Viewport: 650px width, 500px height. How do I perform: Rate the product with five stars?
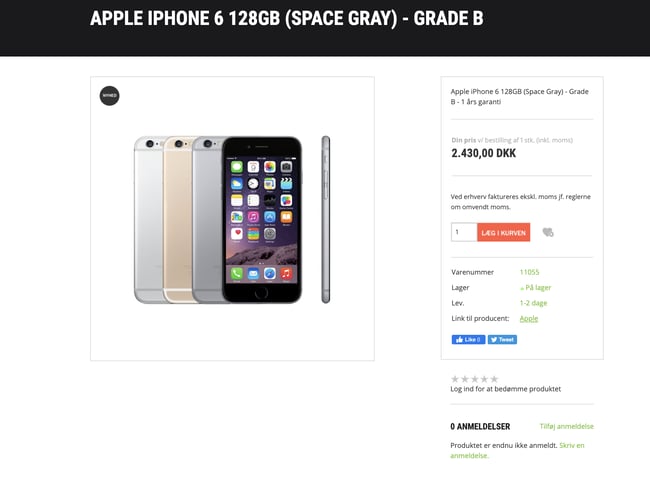coord(494,379)
